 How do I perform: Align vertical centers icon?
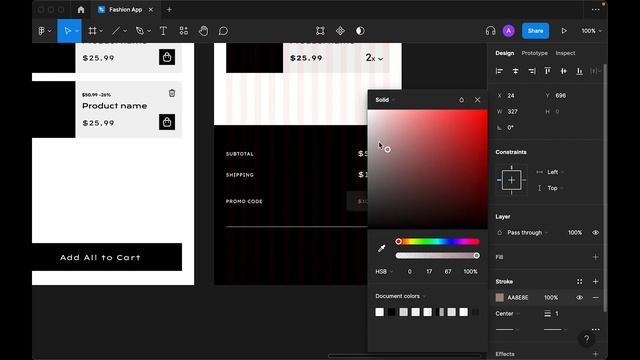coord(564,71)
